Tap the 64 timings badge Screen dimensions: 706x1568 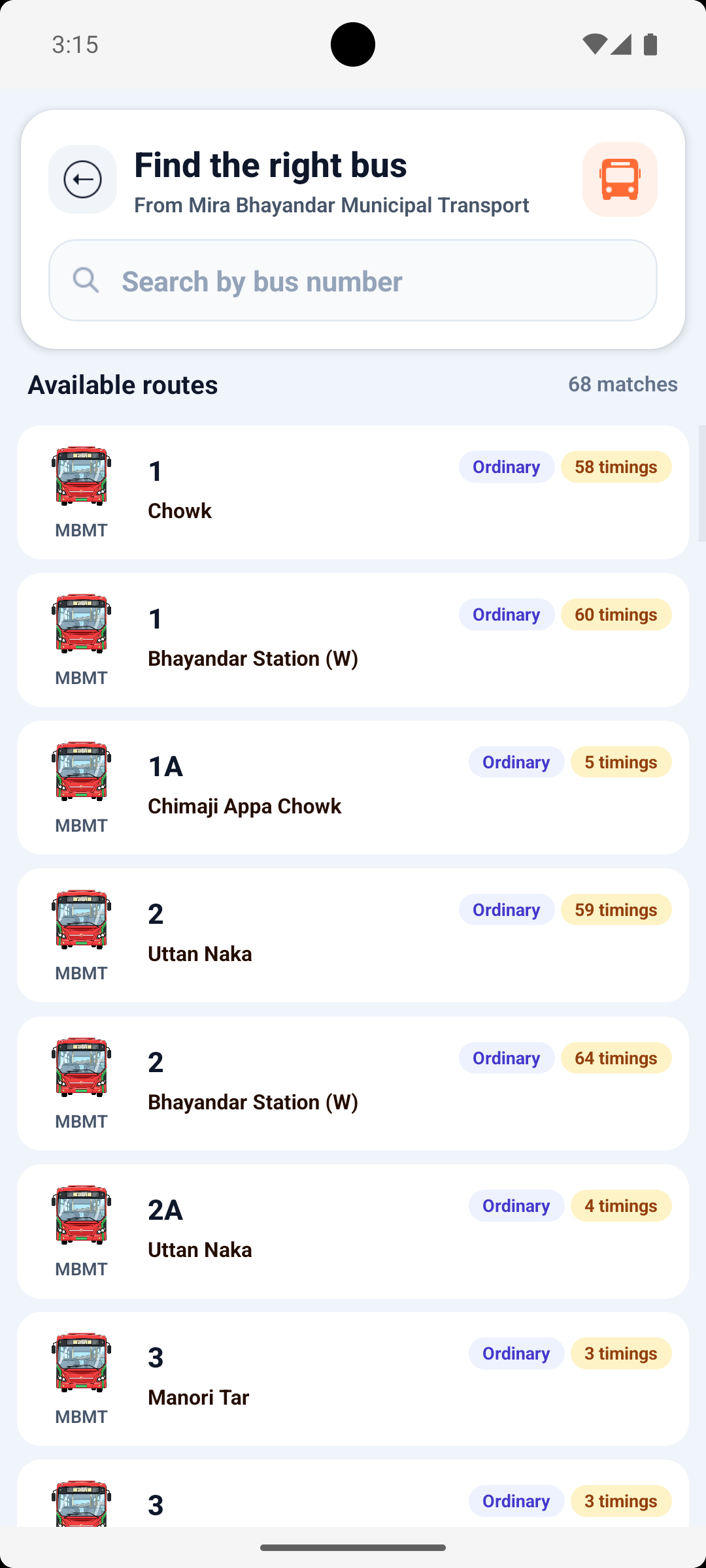coord(616,1058)
